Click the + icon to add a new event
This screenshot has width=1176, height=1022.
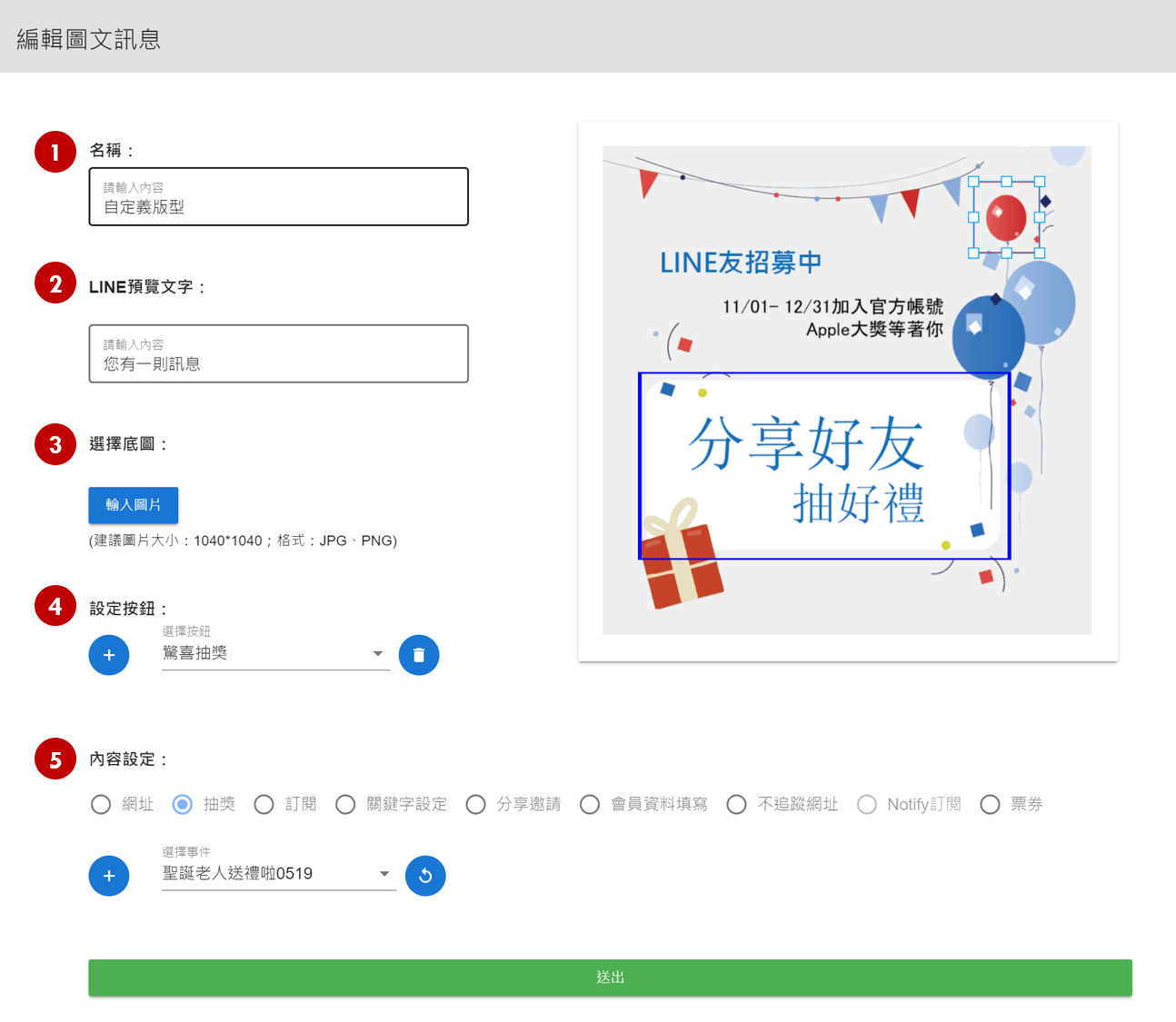(109, 875)
